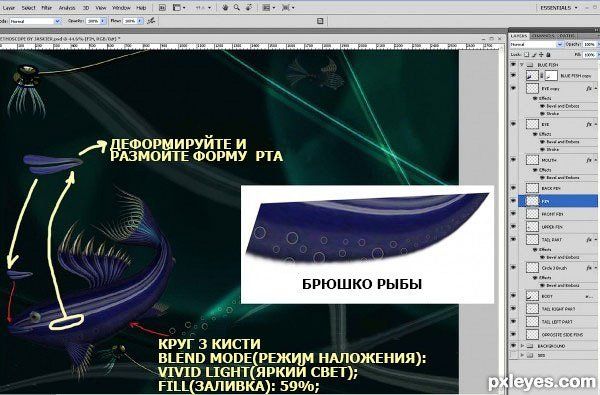
Task: Select the UPPER FIN layer
Action: click(x=559, y=227)
